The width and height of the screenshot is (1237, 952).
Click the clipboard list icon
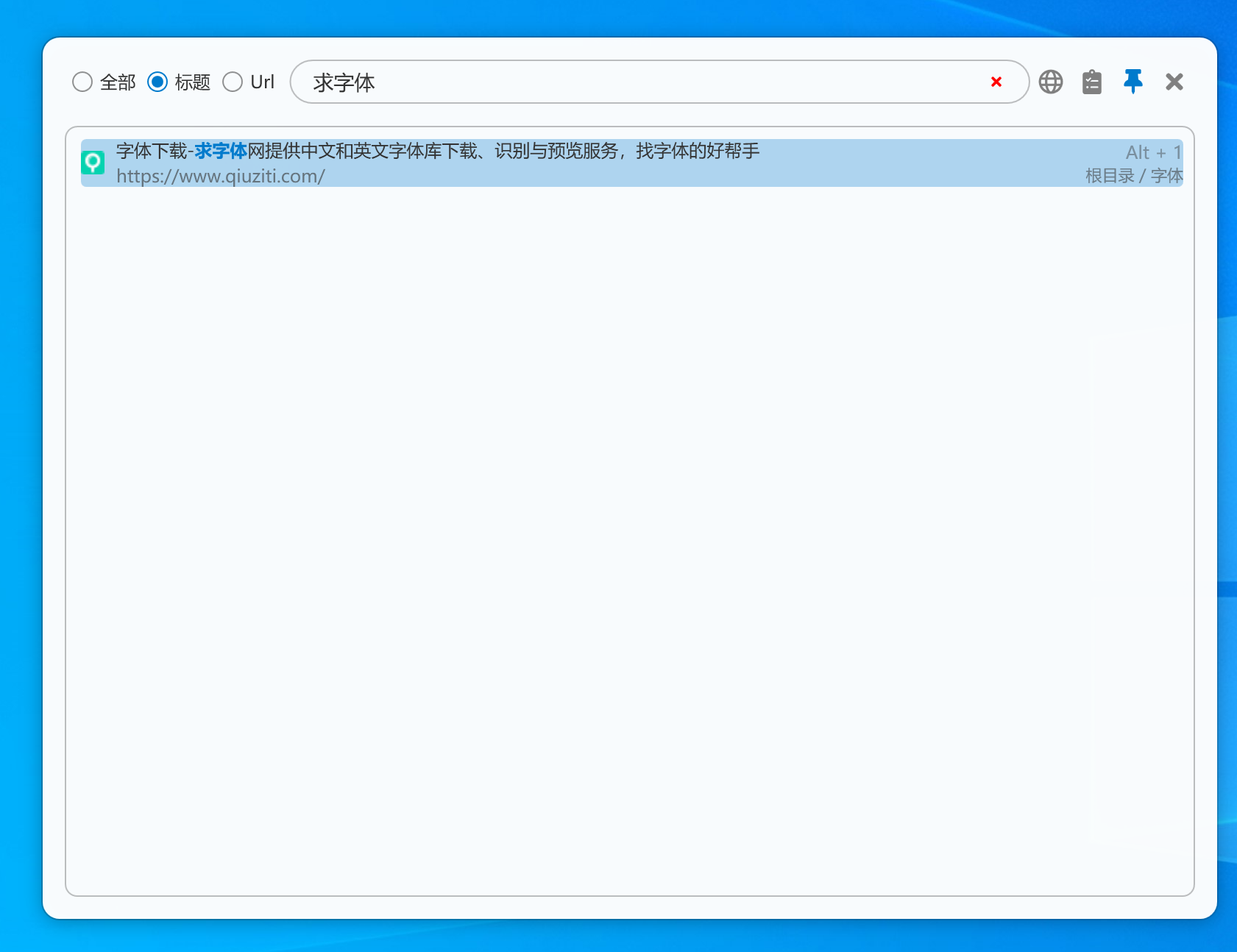pyautogui.click(x=1091, y=82)
